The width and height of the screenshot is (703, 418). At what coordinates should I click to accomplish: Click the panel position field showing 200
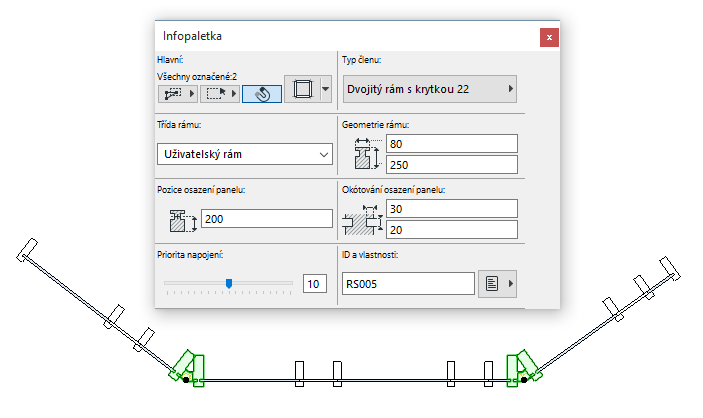(266, 218)
